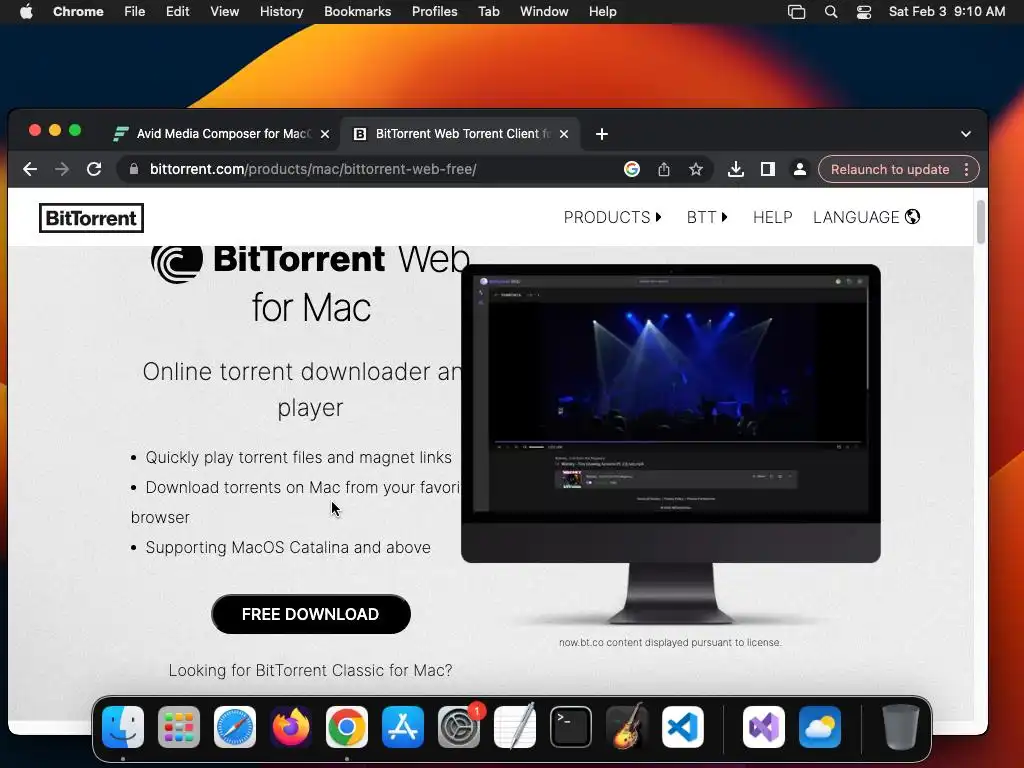Expand the BTT menu
Image resolution: width=1024 pixels, height=768 pixels.
tap(707, 217)
